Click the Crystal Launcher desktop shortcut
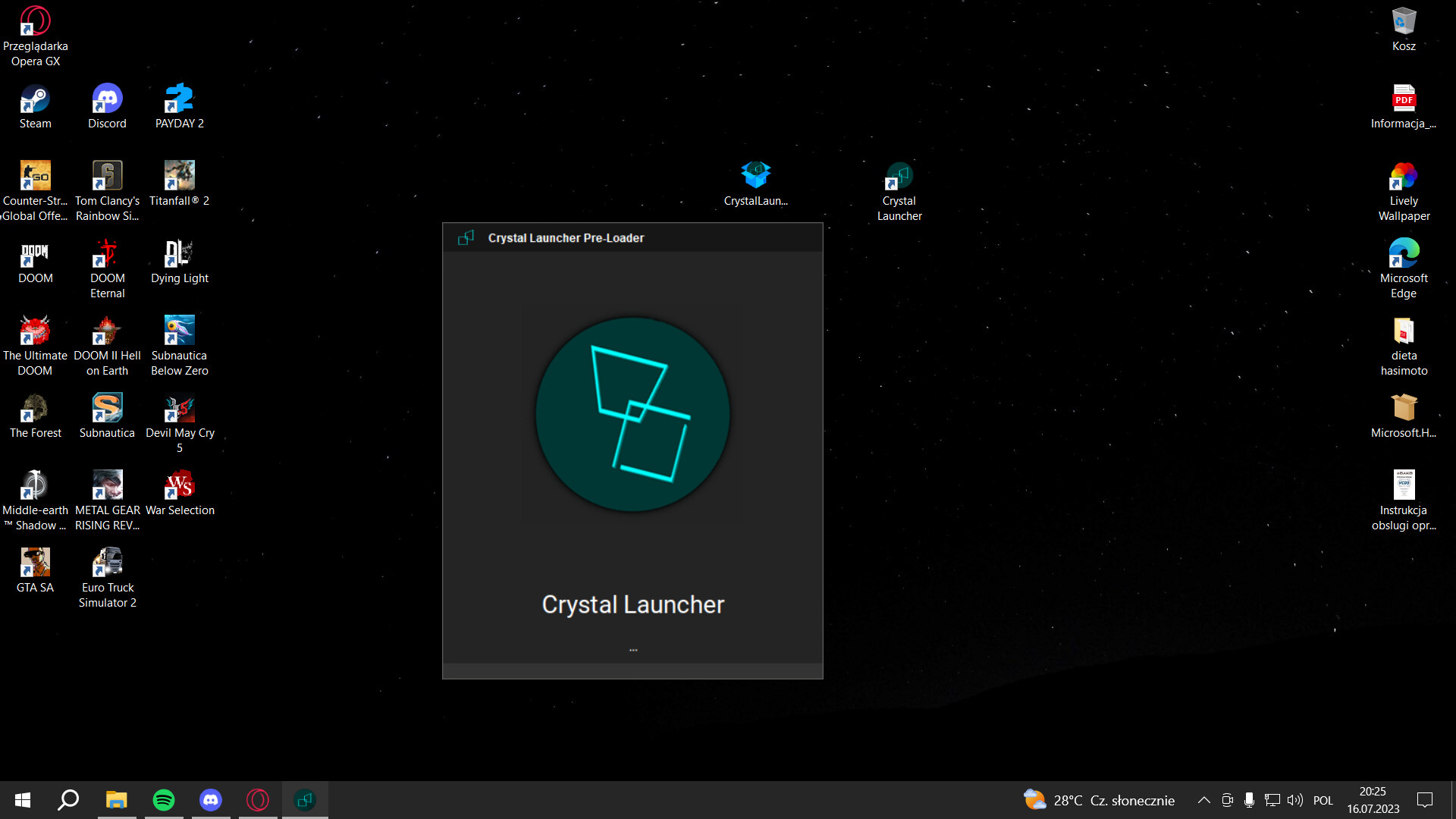 pyautogui.click(x=899, y=178)
